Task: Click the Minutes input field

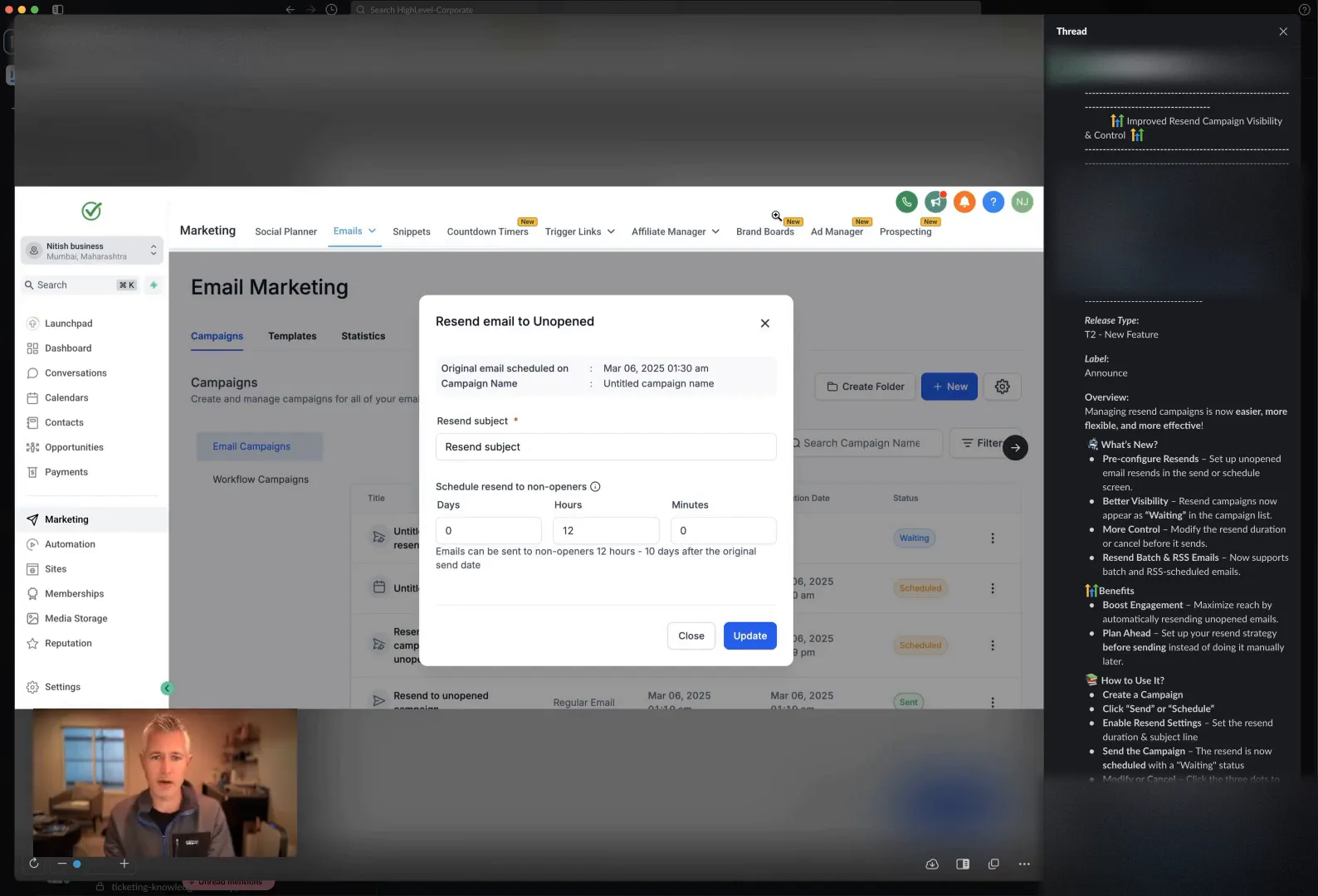Action: coord(724,531)
